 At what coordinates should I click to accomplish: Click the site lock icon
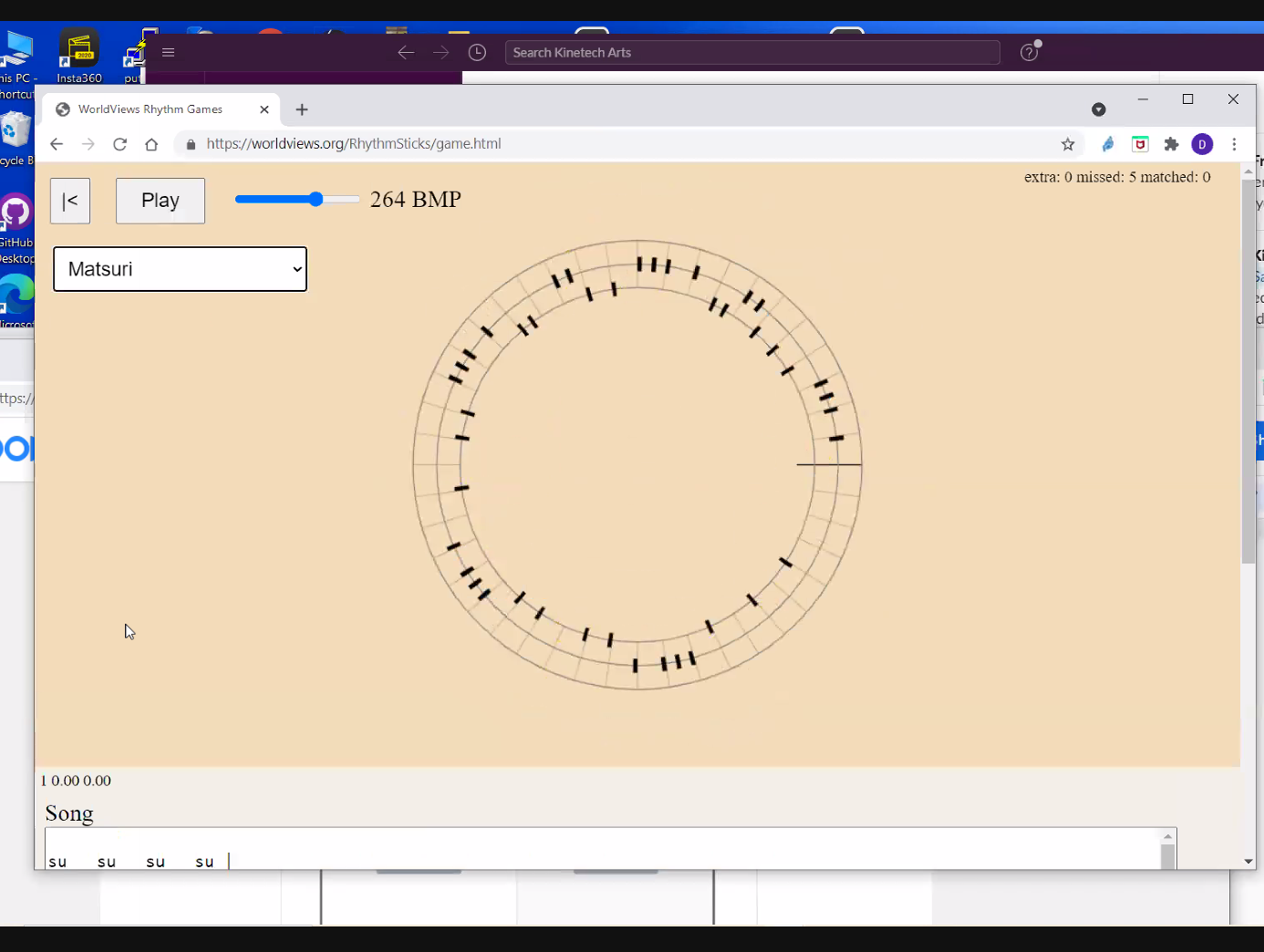click(191, 144)
